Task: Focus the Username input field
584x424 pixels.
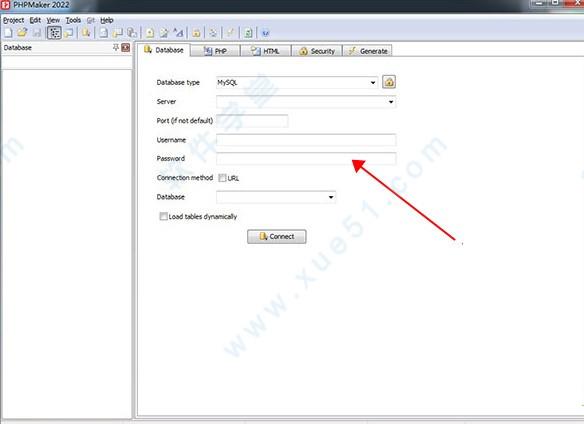Action: [306, 140]
